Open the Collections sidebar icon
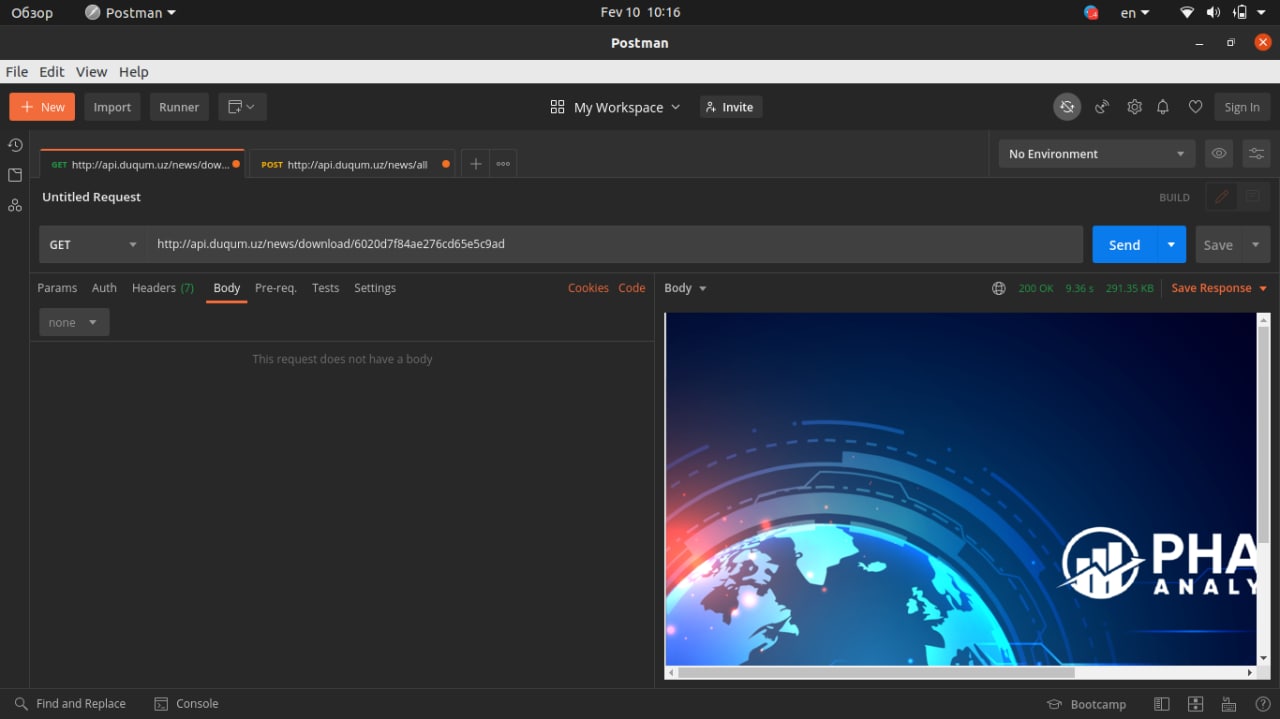Image resolution: width=1280 pixels, height=719 pixels. coord(15,175)
